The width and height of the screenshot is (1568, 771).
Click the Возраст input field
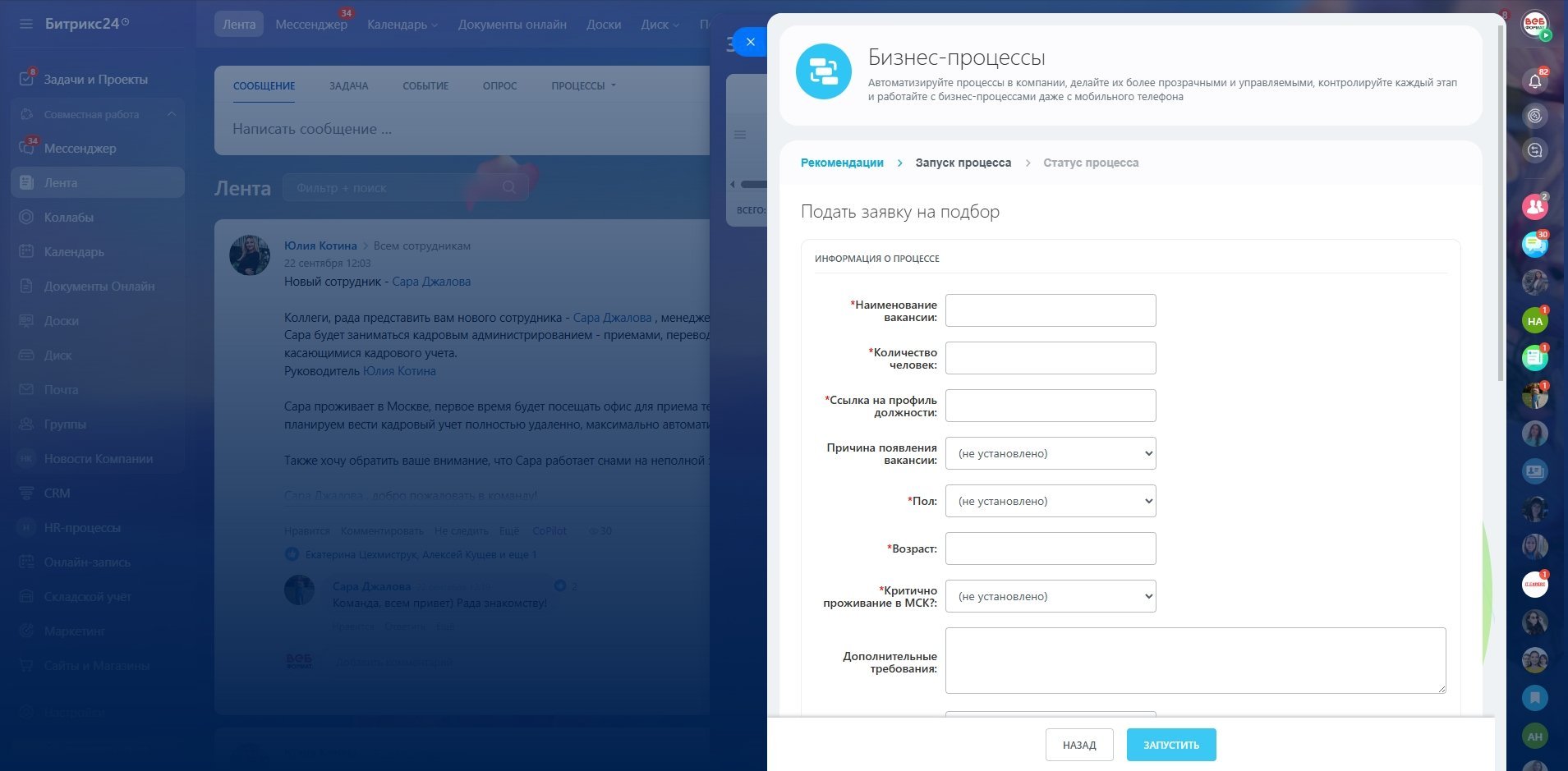1051,548
